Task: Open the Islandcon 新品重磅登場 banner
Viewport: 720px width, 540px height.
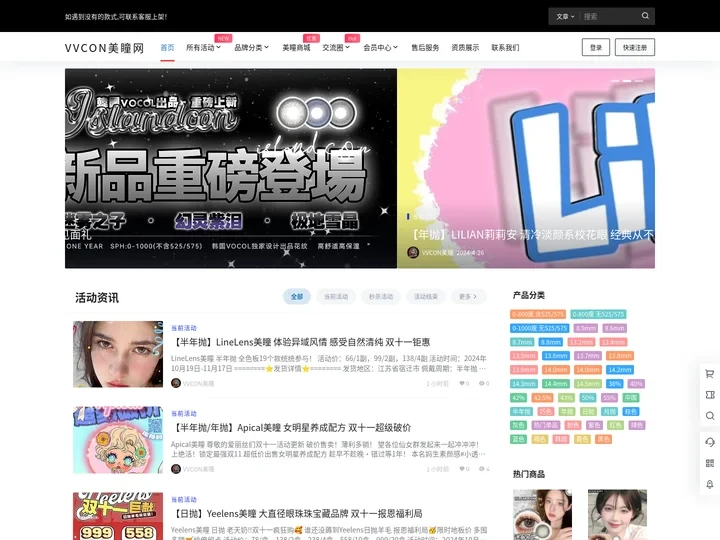Action: click(231, 169)
